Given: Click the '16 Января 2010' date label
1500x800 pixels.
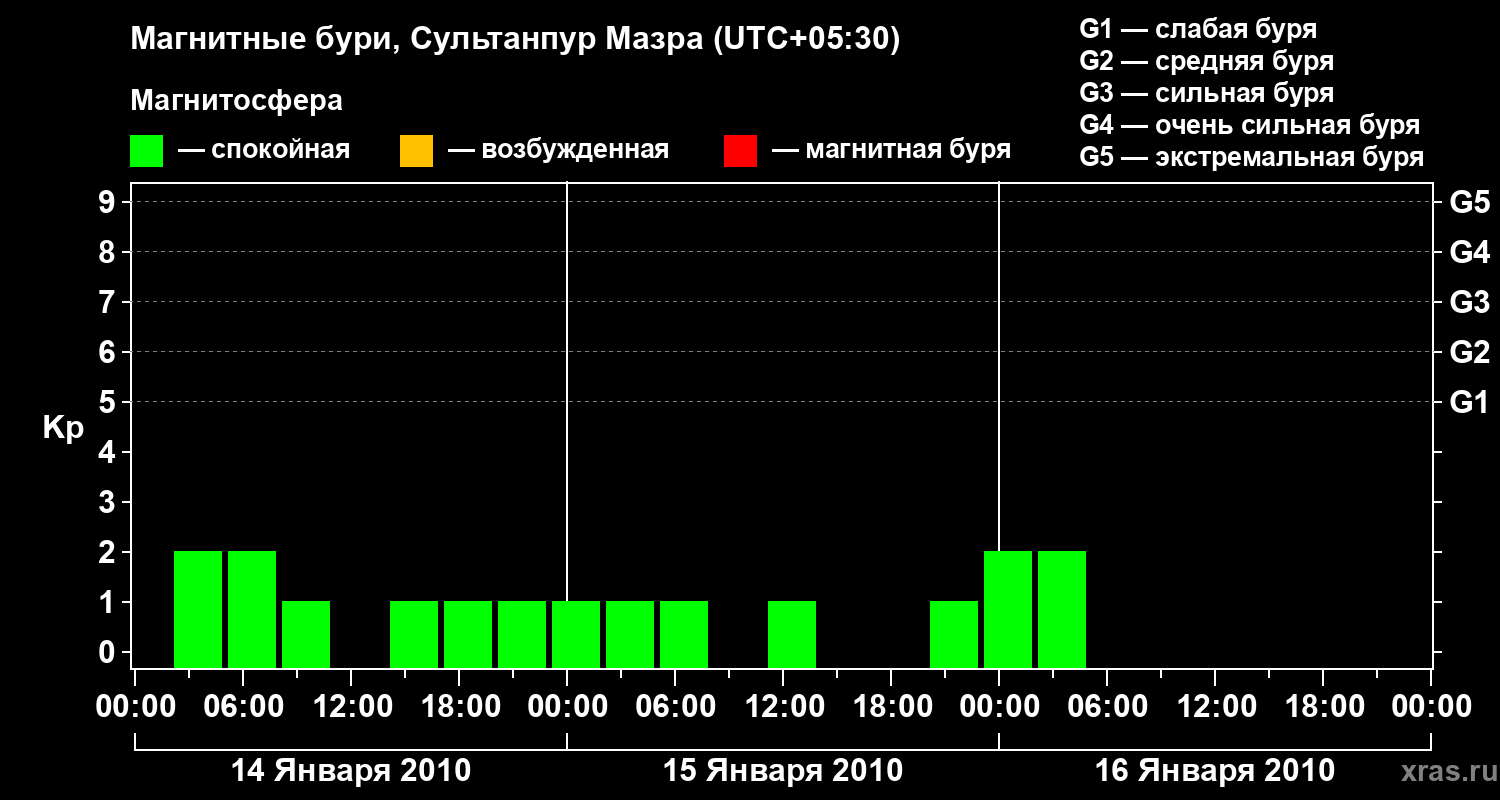Looking at the screenshot, I should coord(1215,770).
